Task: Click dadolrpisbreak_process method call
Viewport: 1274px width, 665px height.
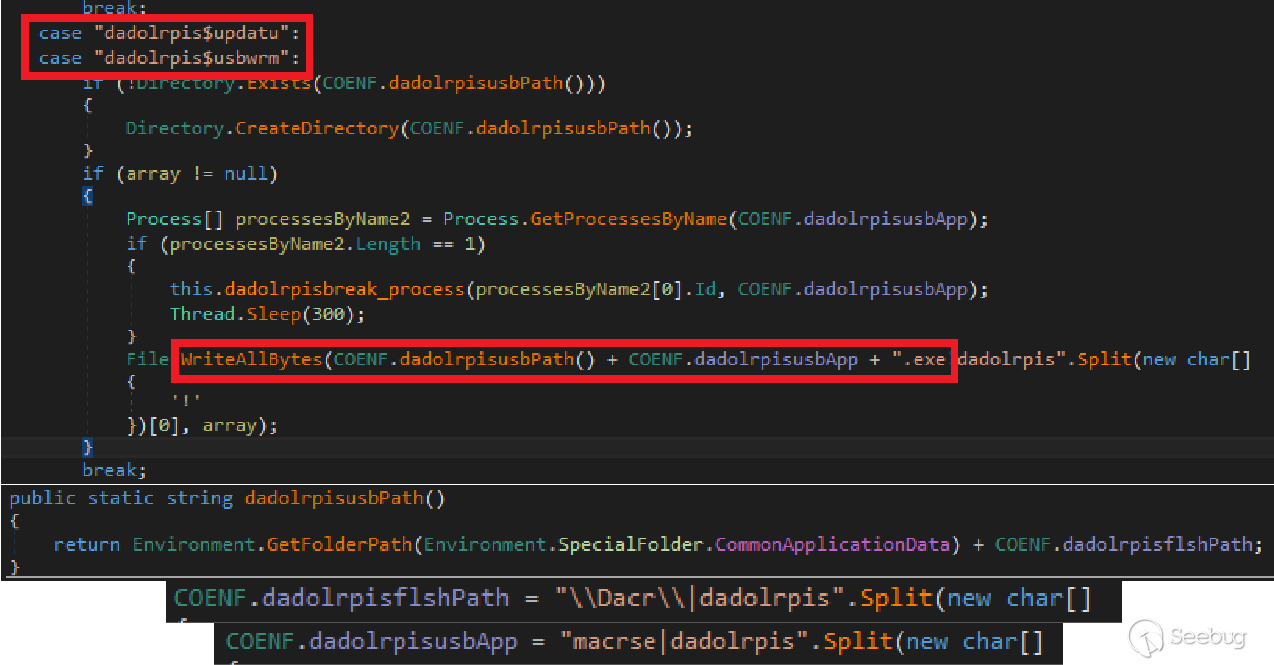Action: pyautogui.click(x=345, y=289)
